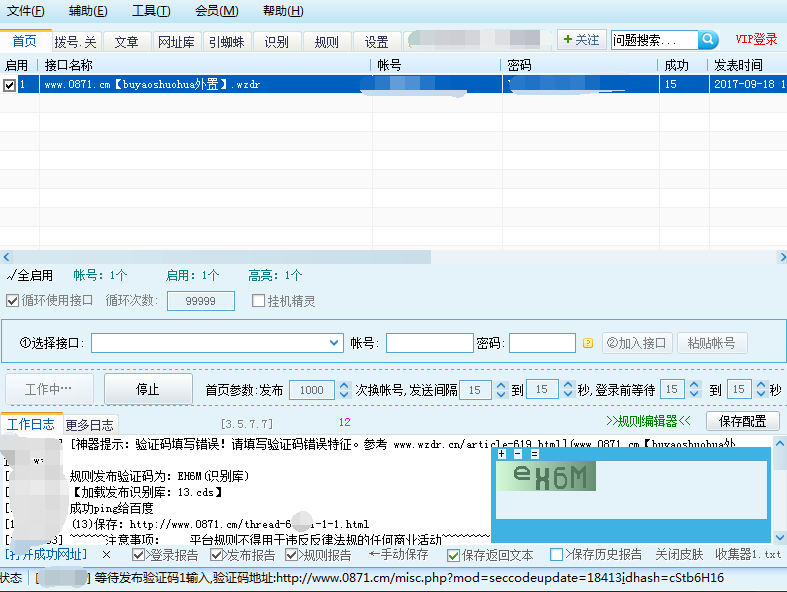Edit the 循环次数 field showing 99999
This screenshot has width=787, height=592.
201,301
